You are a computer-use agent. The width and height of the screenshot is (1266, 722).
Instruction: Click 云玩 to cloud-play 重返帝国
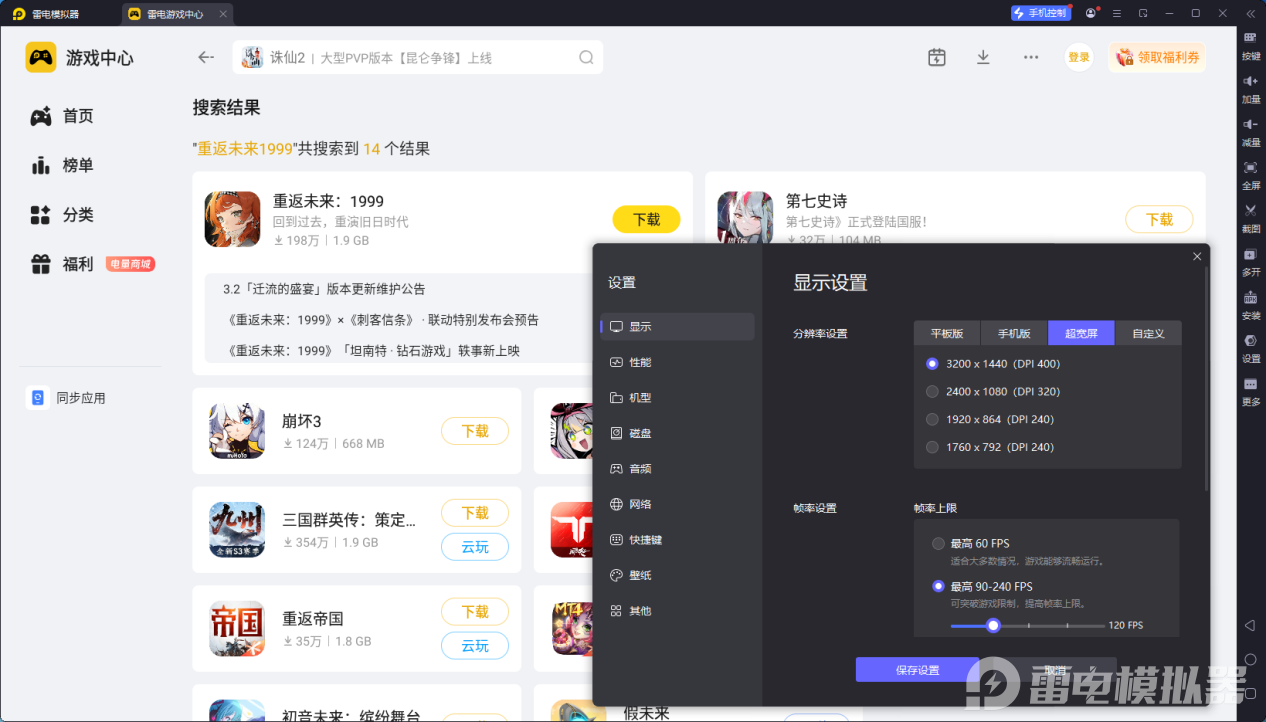coord(475,646)
